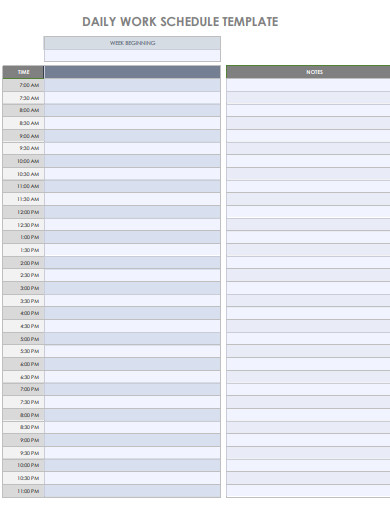Image resolution: width=390 pixels, height=505 pixels.
Task: Click the 3:00 PM time cell
Action: coord(23,288)
